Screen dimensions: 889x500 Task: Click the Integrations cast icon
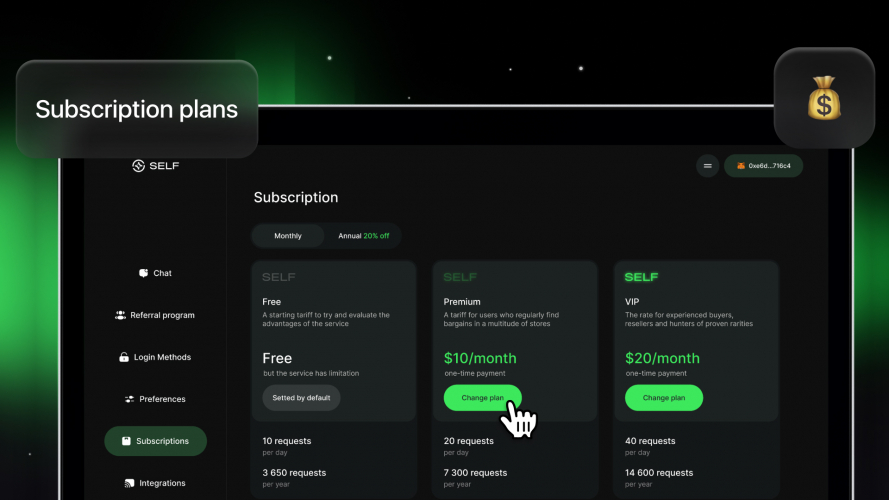pyautogui.click(x=129, y=483)
